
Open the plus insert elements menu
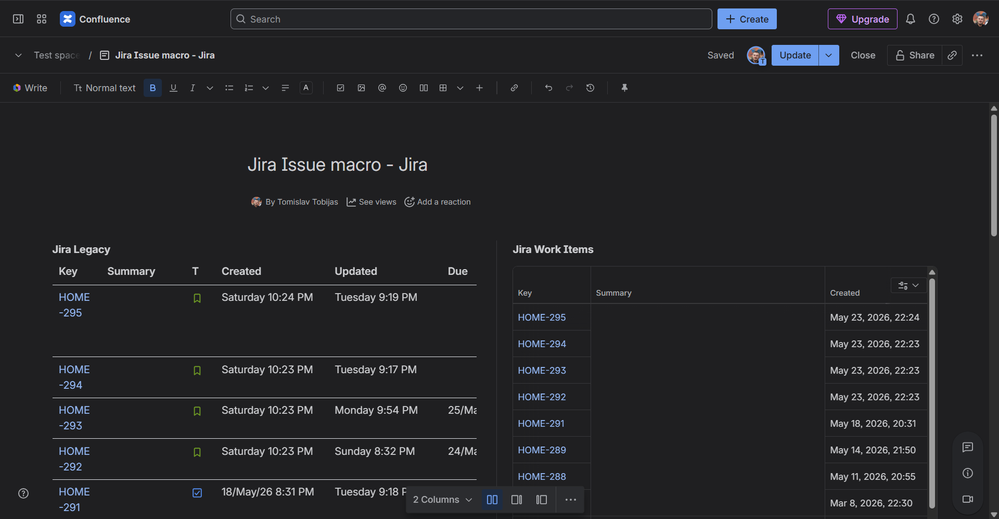pos(479,88)
